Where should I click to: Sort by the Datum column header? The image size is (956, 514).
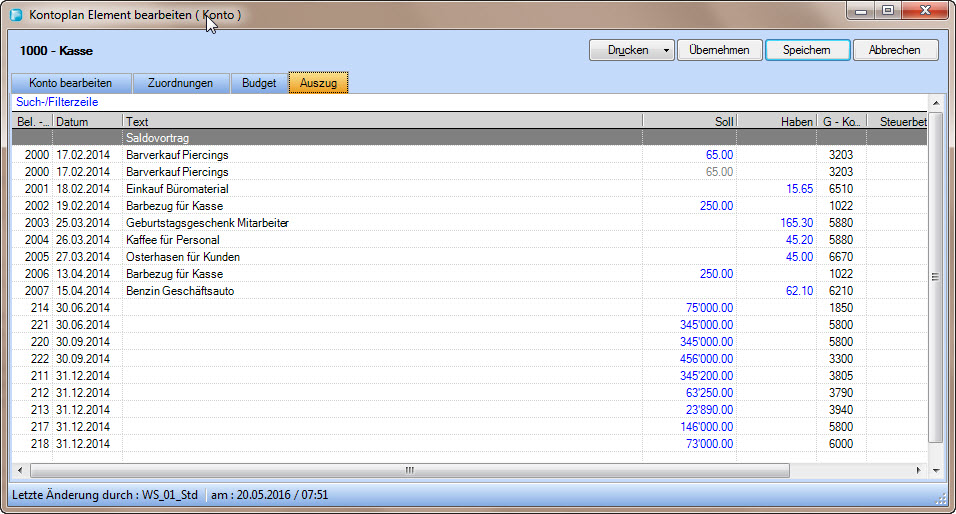coord(88,122)
